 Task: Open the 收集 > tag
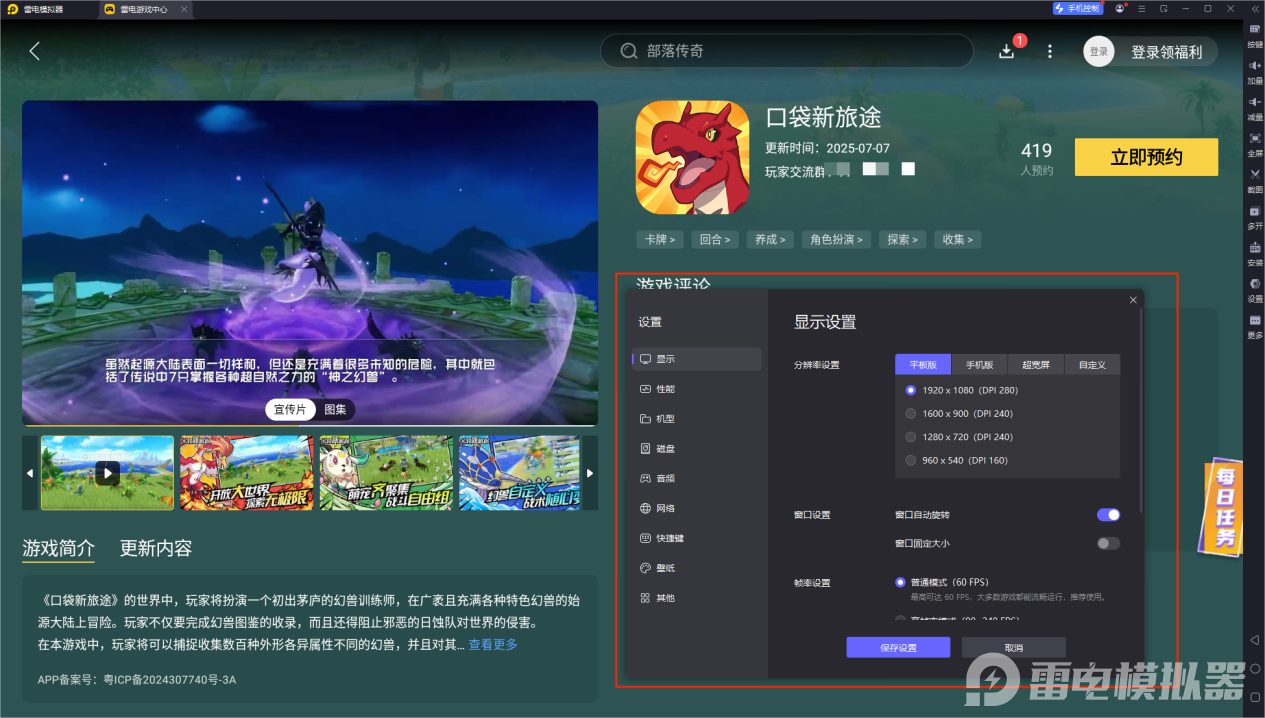coord(958,240)
